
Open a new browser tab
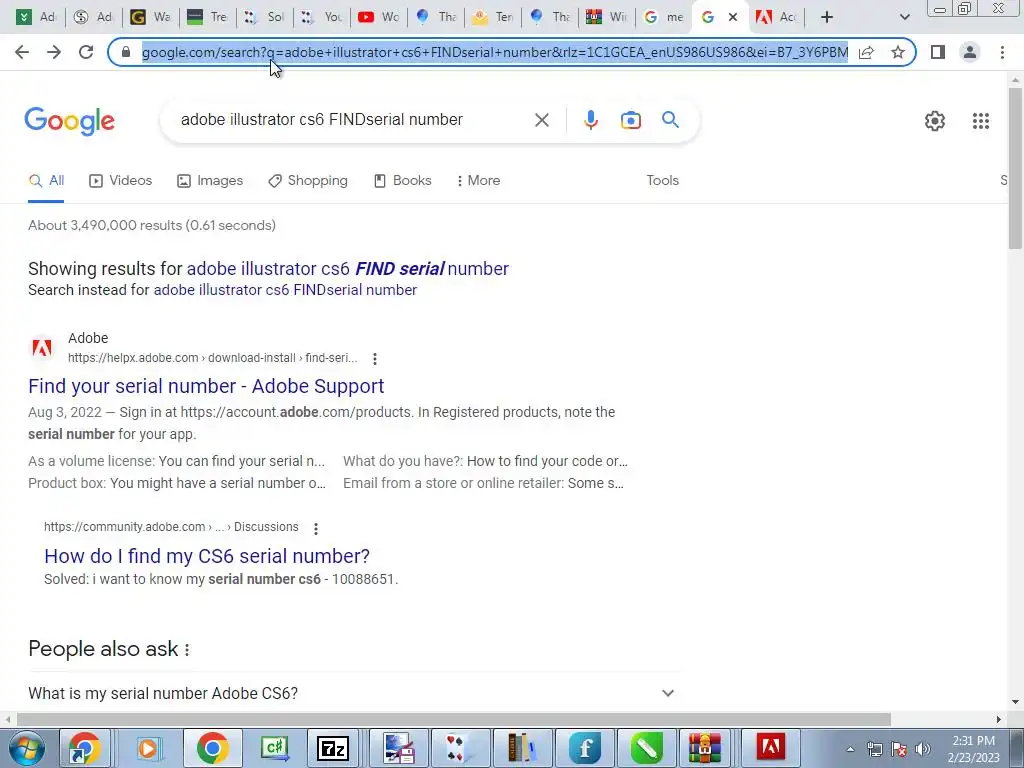827,17
